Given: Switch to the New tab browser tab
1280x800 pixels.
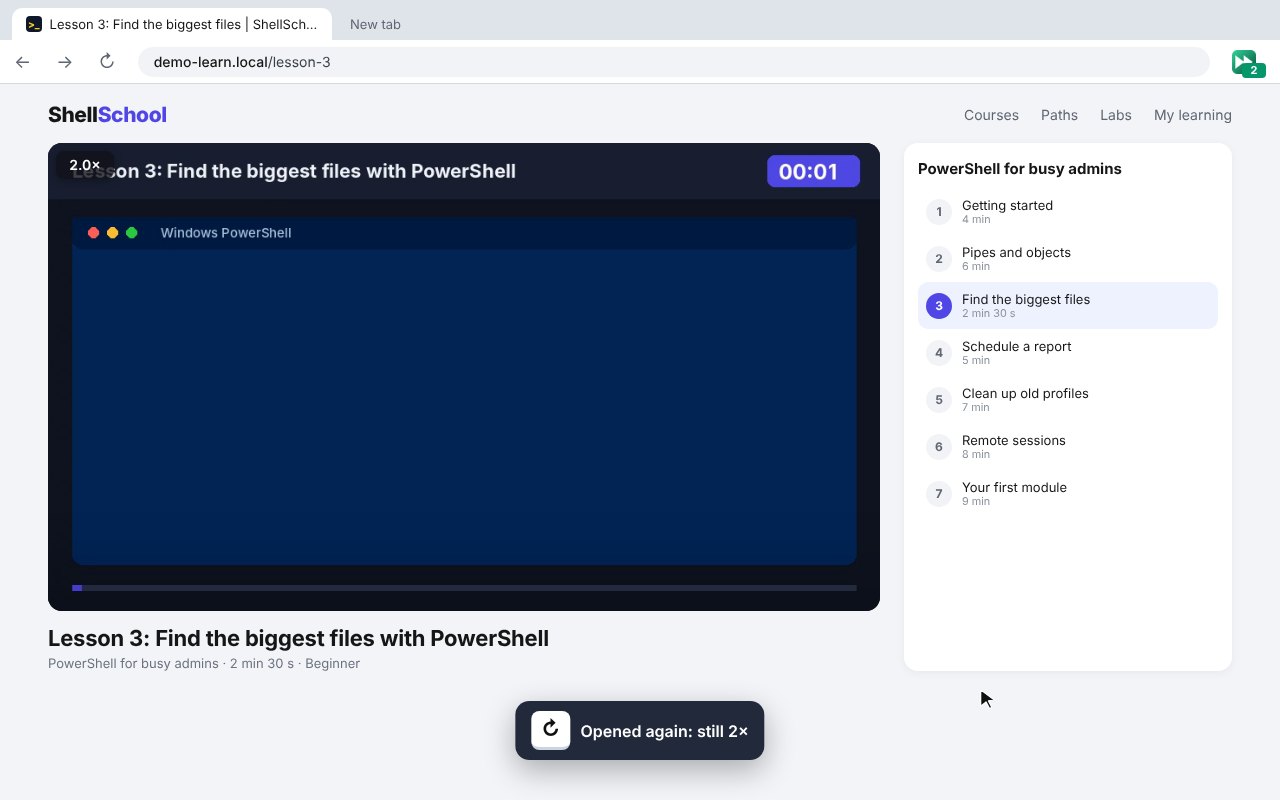Looking at the screenshot, I should click(x=375, y=24).
